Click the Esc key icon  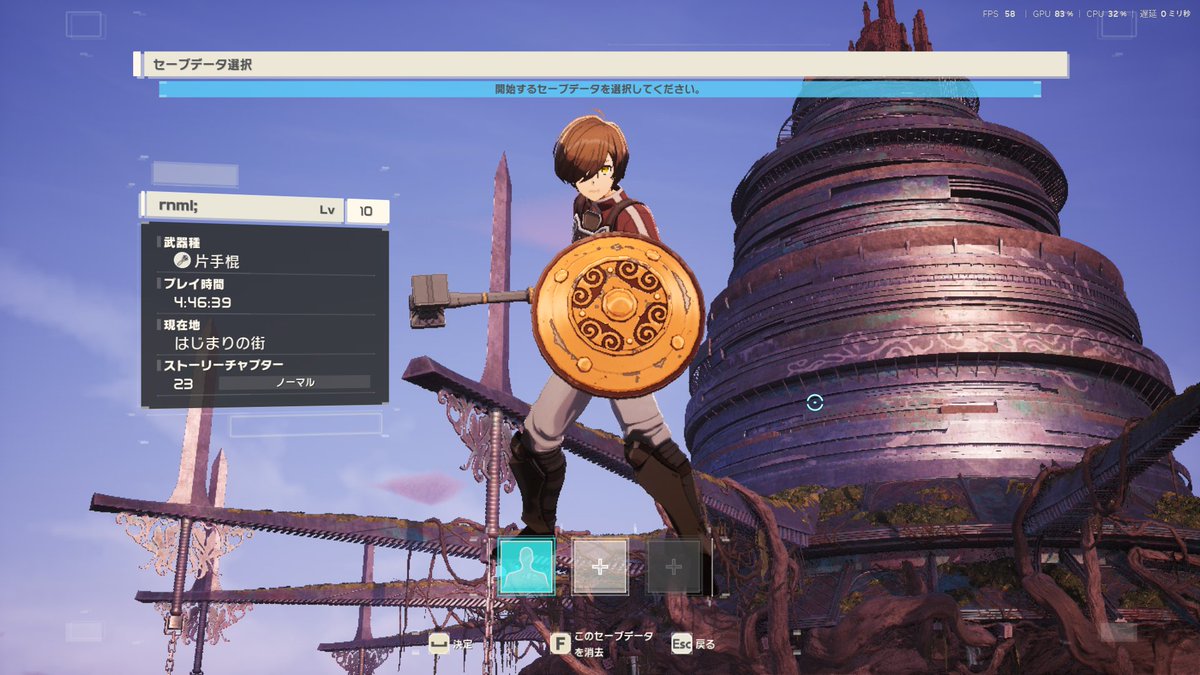(681, 643)
